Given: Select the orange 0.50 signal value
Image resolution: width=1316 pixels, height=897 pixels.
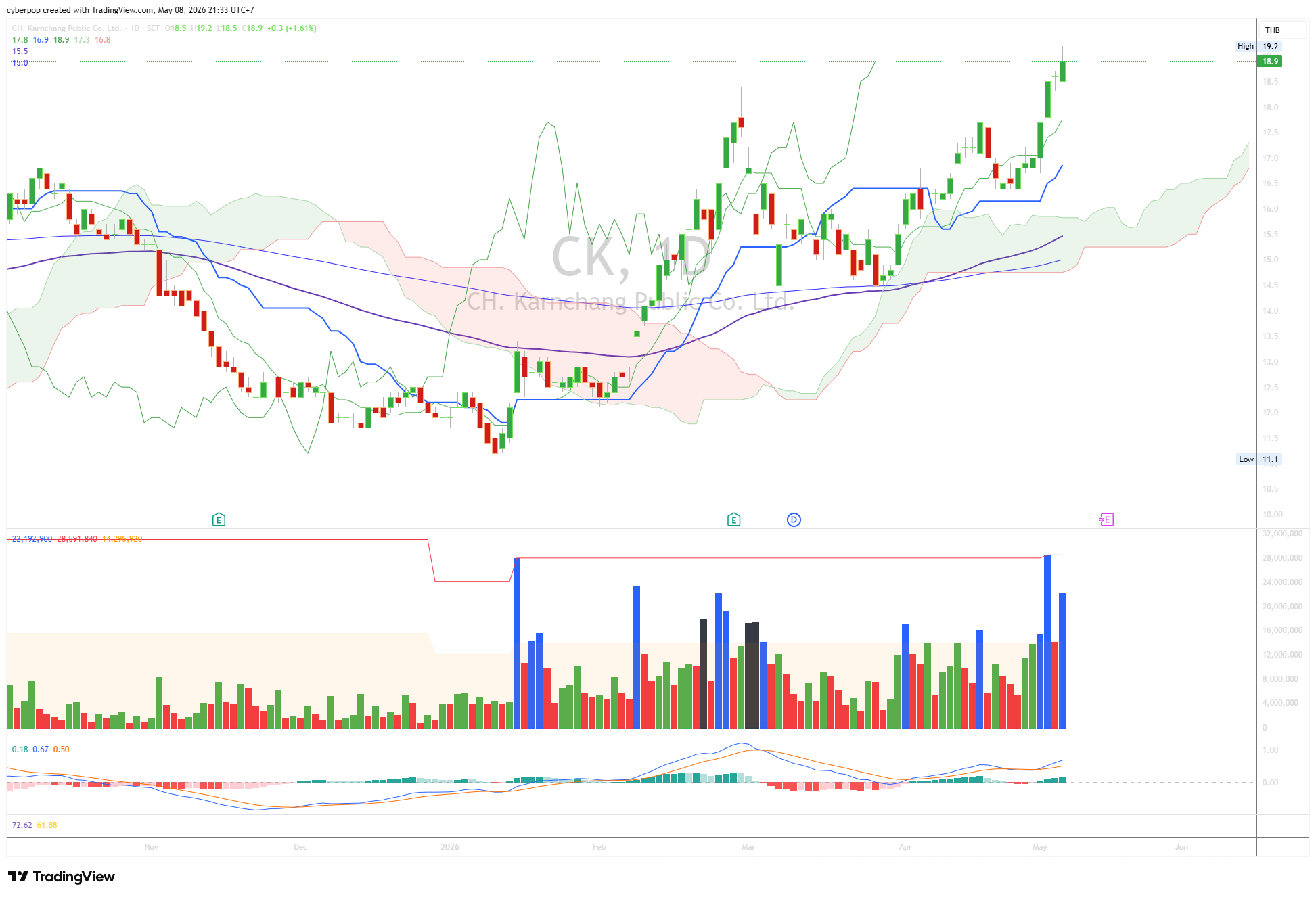Looking at the screenshot, I should 61,750.
